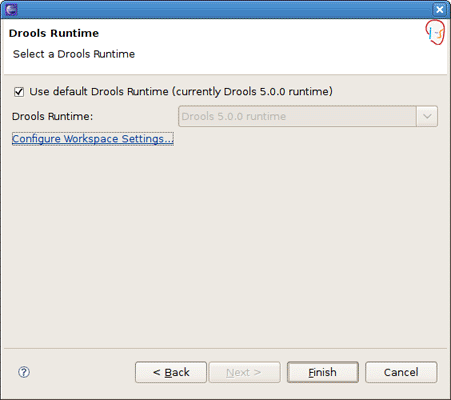
Task: Uncheck Use default Drools Runtime checkbox
Action: tap(19, 92)
